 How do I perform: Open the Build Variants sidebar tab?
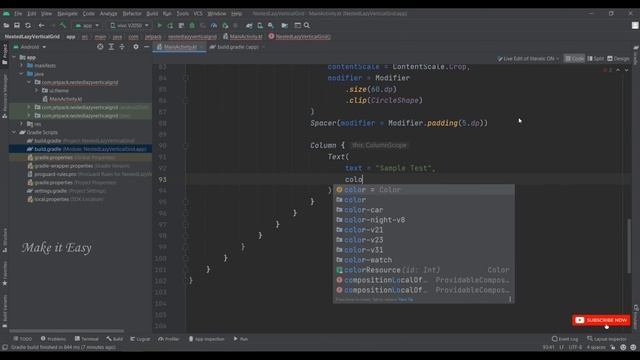click(4, 311)
